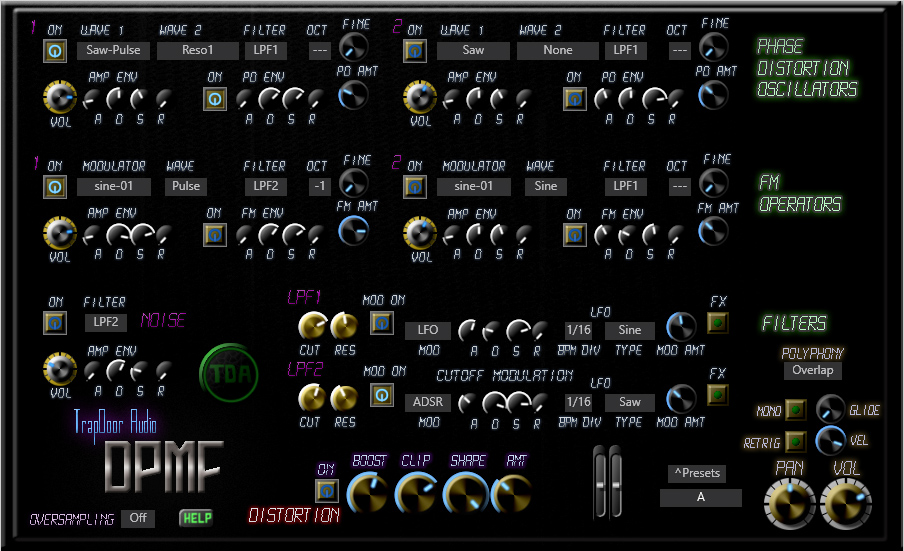
Task: Enable the LPF2 FX green LED button
Action: [x=717, y=395]
